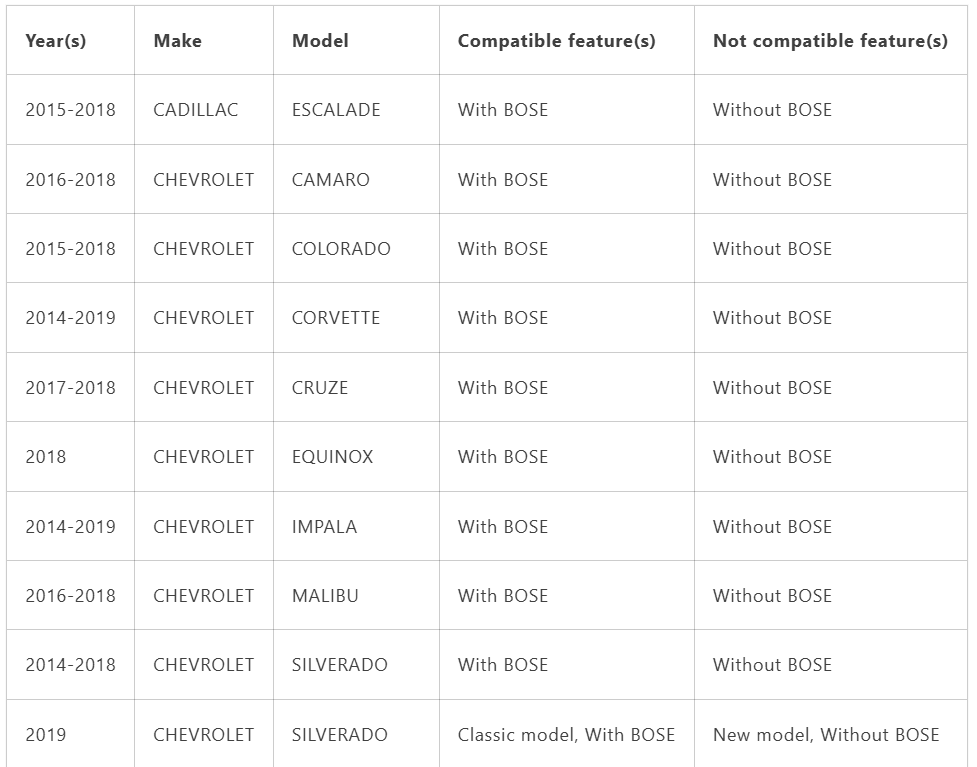Click the New model, Without BOSE cell
Screen dimensions: 977x767
pyautogui.click(x=826, y=735)
